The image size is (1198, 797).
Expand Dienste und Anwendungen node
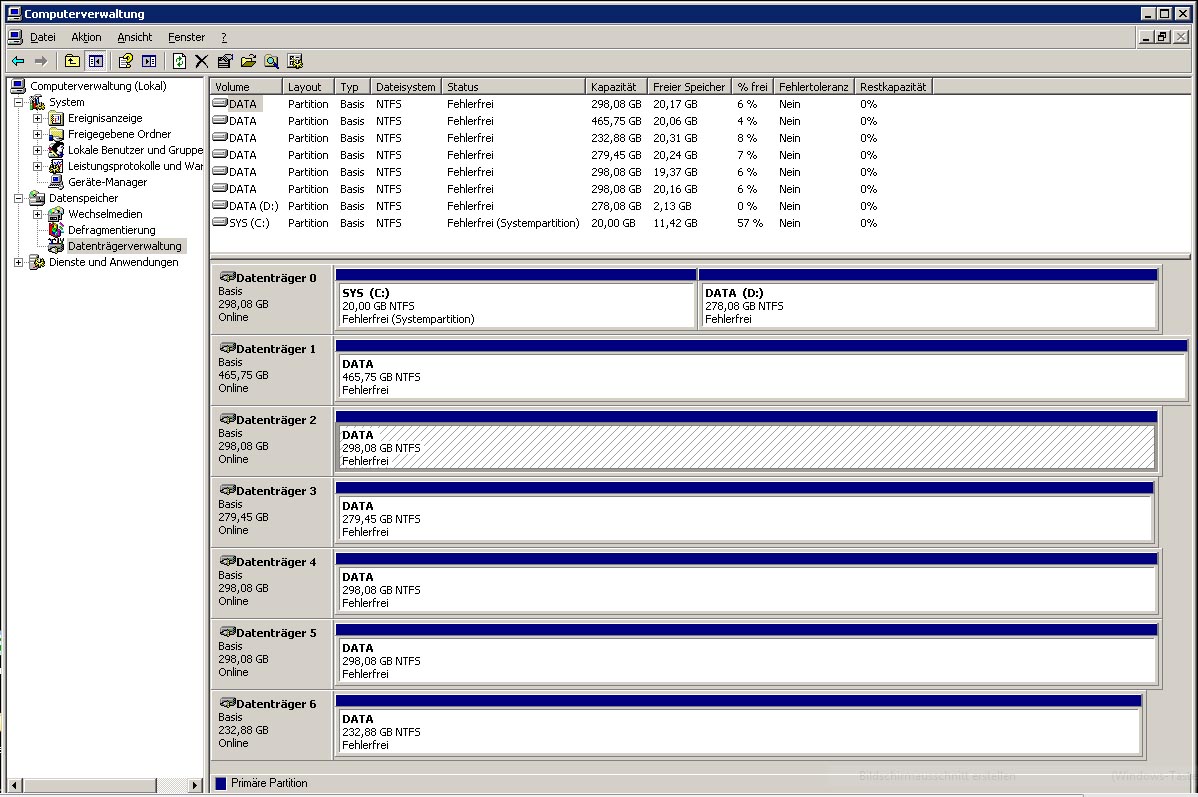tap(18, 263)
